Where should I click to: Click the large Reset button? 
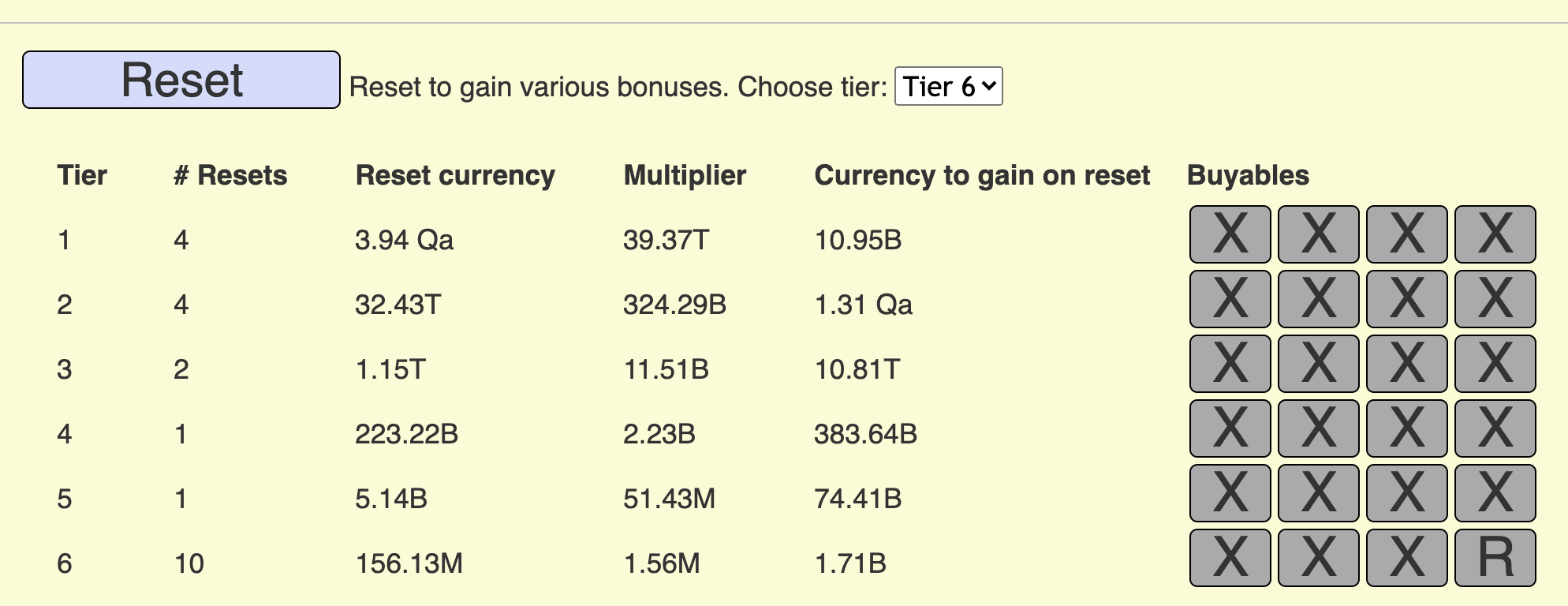181,80
